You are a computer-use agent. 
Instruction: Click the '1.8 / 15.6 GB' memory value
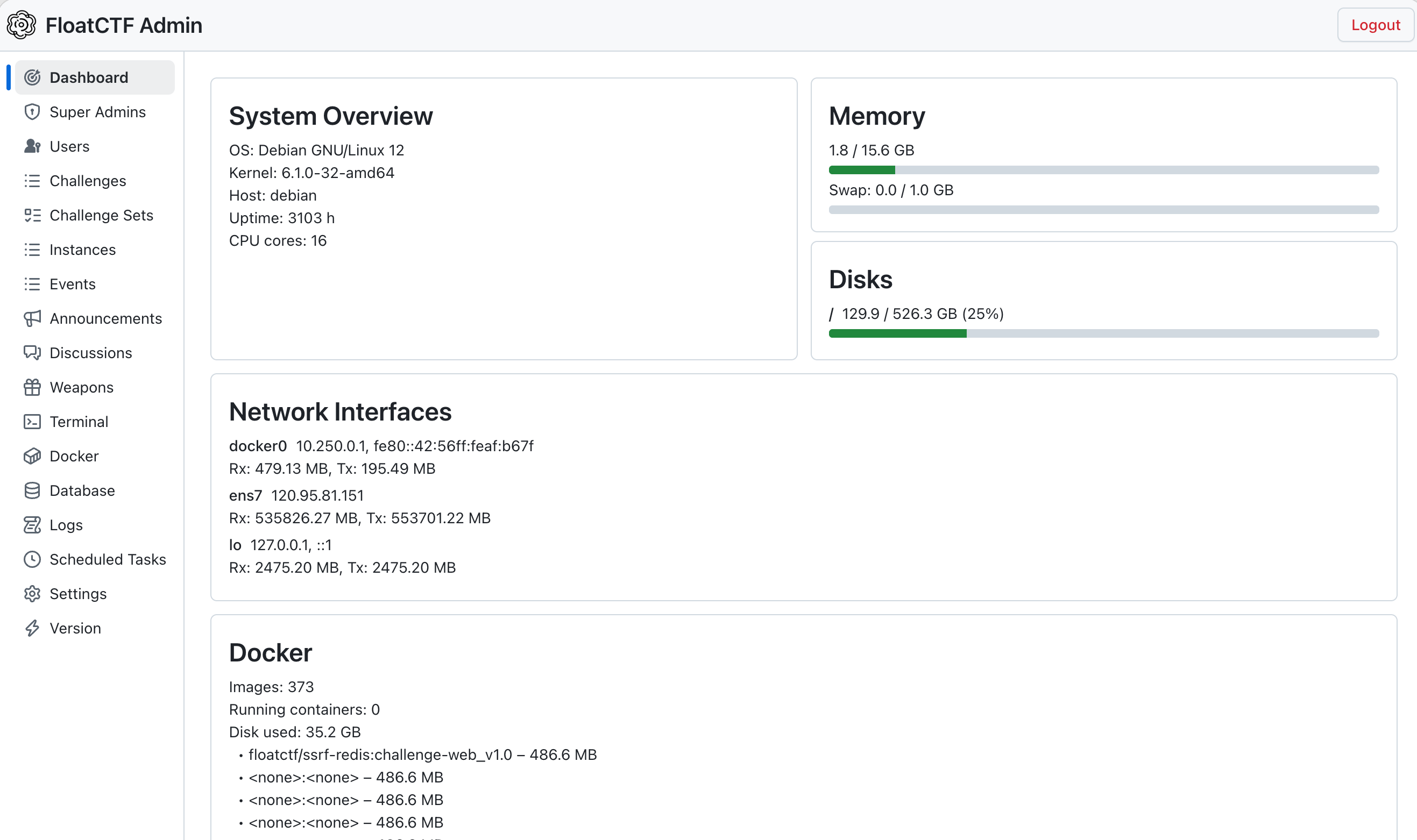pyautogui.click(x=872, y=151)
